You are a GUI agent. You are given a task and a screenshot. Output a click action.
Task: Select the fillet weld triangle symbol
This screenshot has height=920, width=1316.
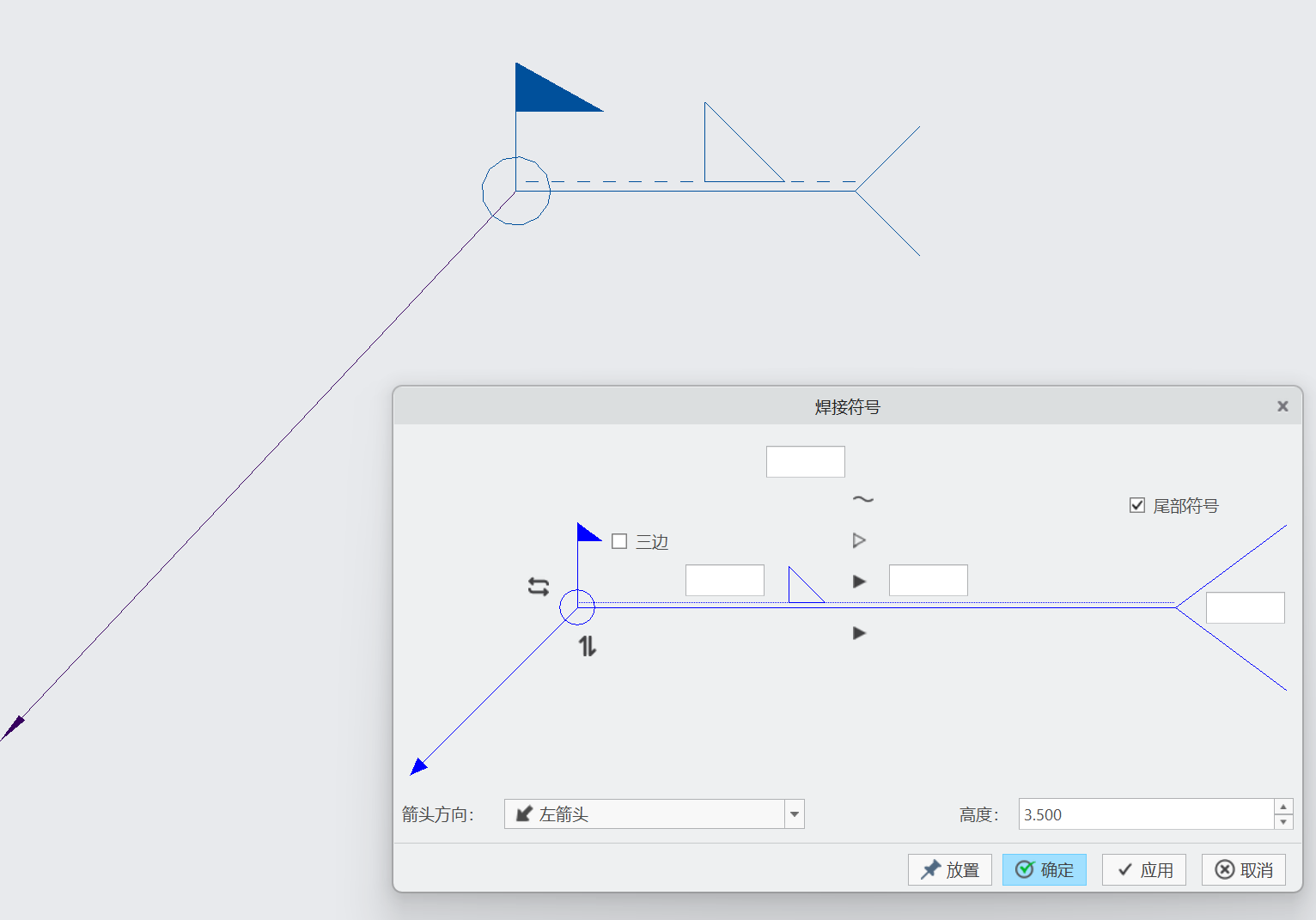tap(804, 586)
